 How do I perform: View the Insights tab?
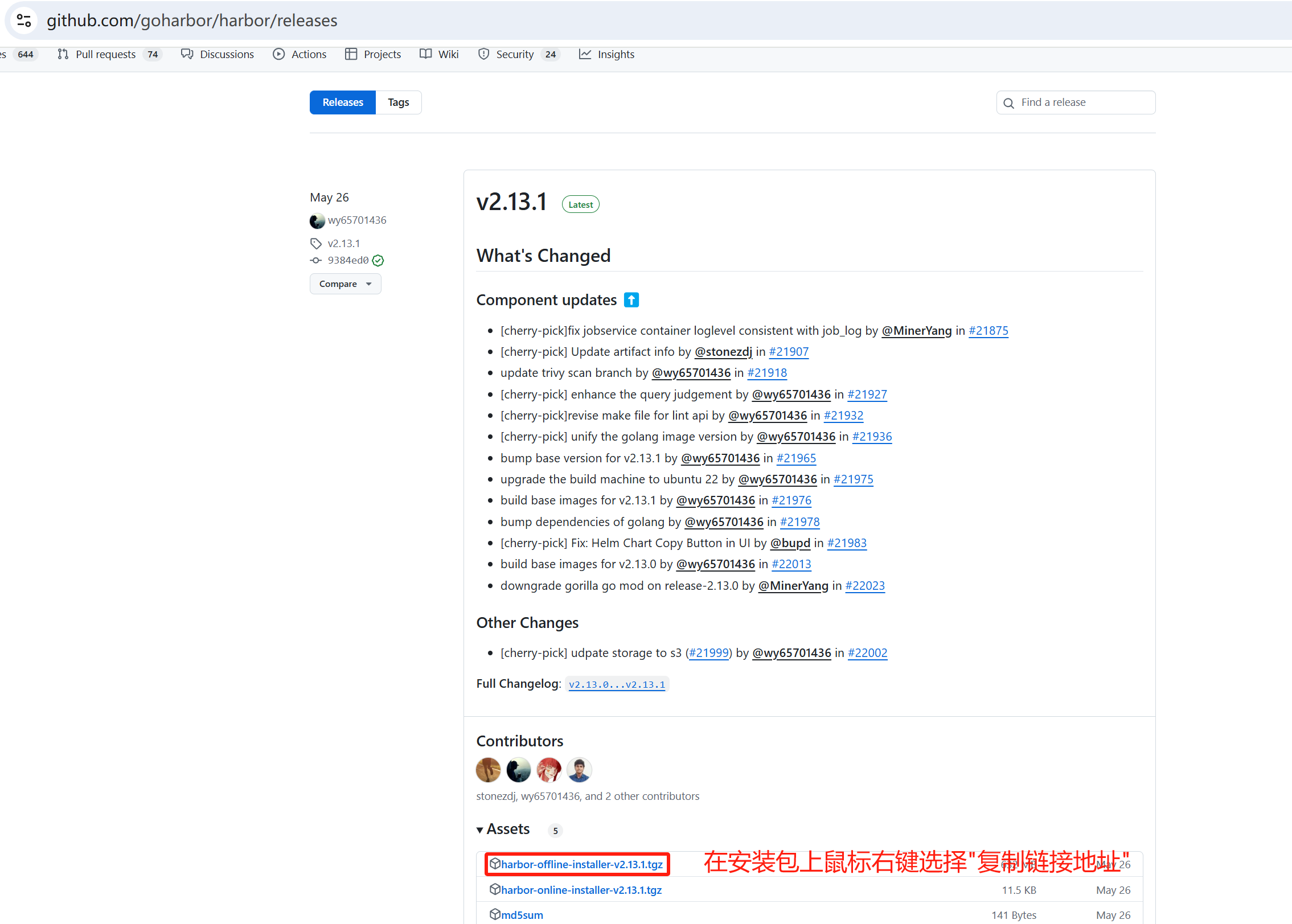pos(607,54)
